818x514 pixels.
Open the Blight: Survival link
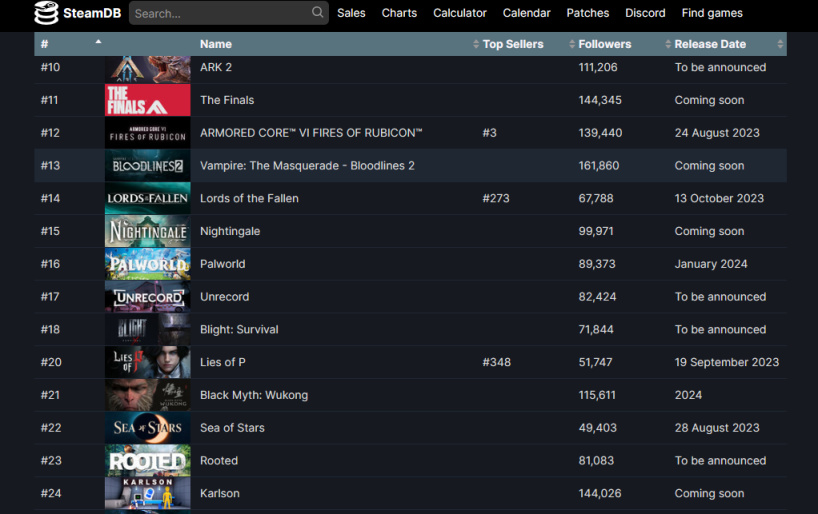(239, 330)
